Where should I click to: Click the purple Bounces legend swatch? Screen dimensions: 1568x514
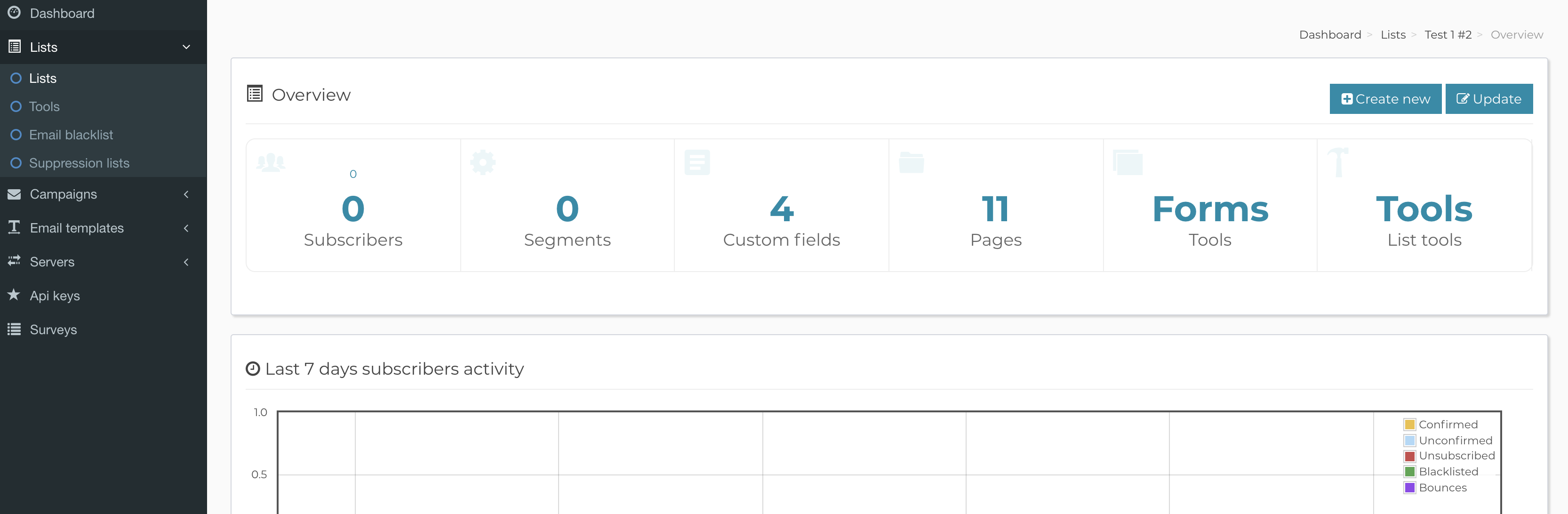pos(1410,488)
